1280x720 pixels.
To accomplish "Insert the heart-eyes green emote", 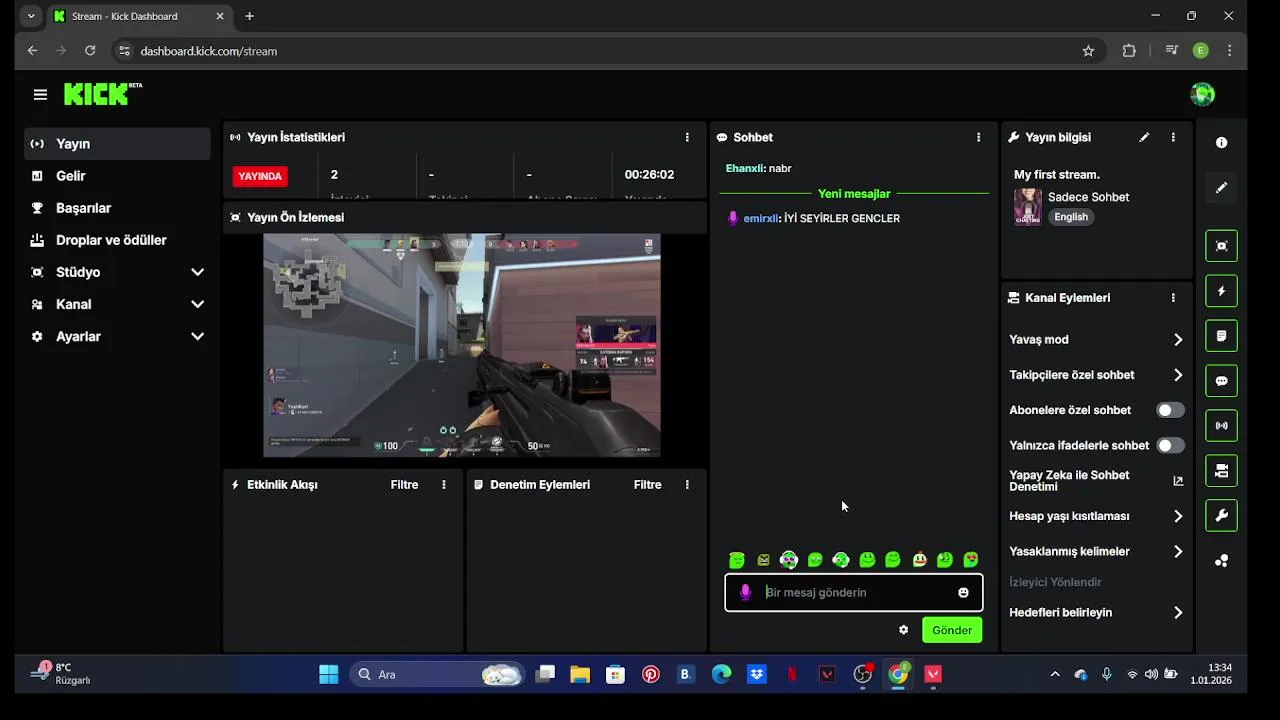I will (x=971, y=560).
